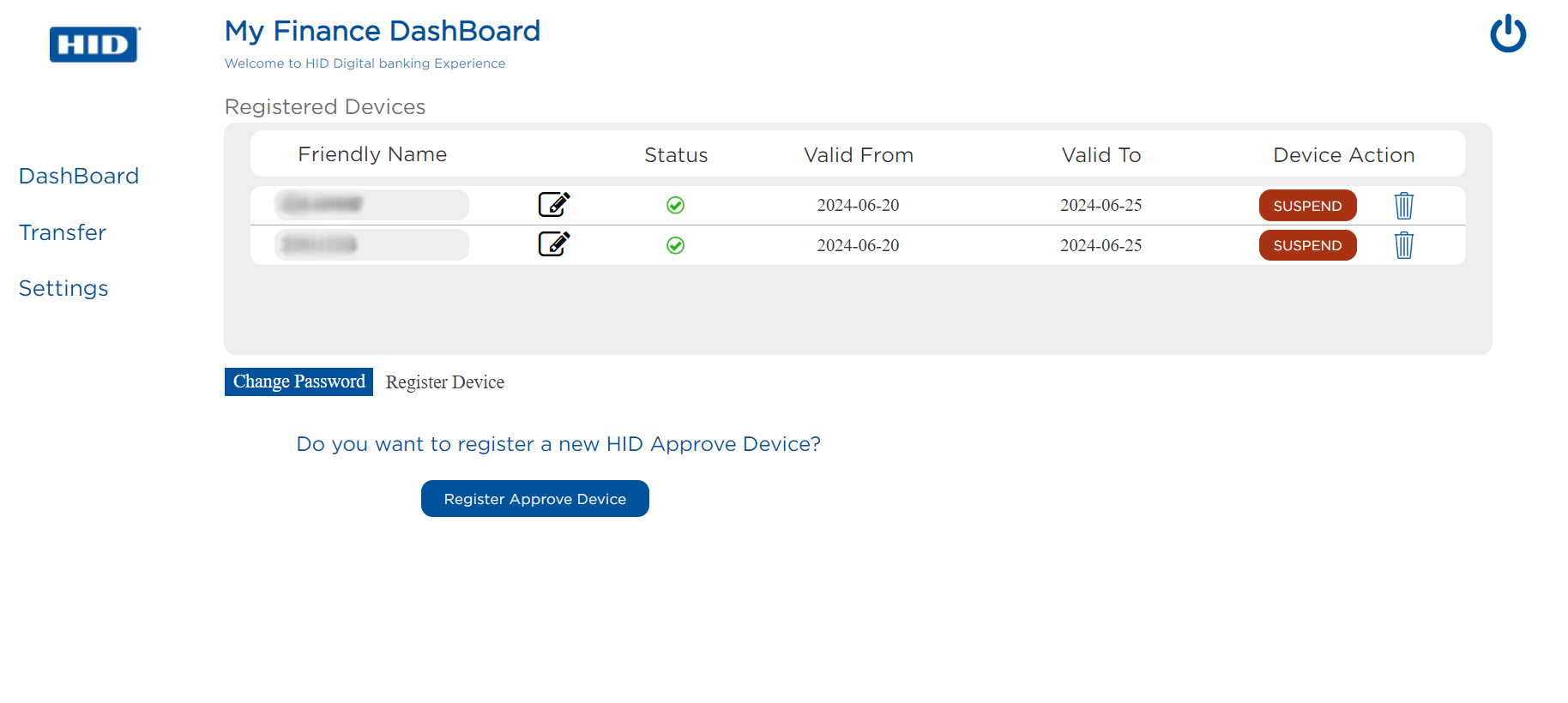This screenshot has width=1568, height=703.
Task: Click the Register Approve Device button
Action: point(535,499)
